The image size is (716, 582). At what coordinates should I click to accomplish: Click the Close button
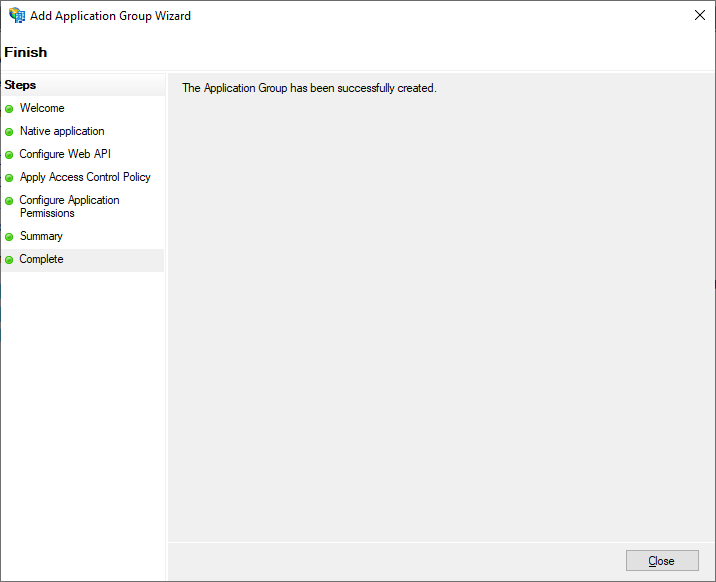[662, 560]
